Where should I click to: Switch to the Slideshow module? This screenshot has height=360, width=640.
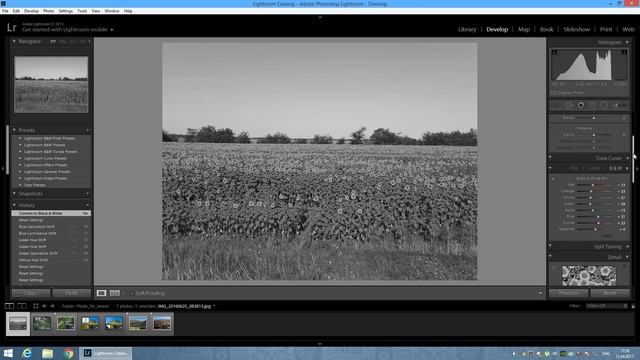(576, 29)
